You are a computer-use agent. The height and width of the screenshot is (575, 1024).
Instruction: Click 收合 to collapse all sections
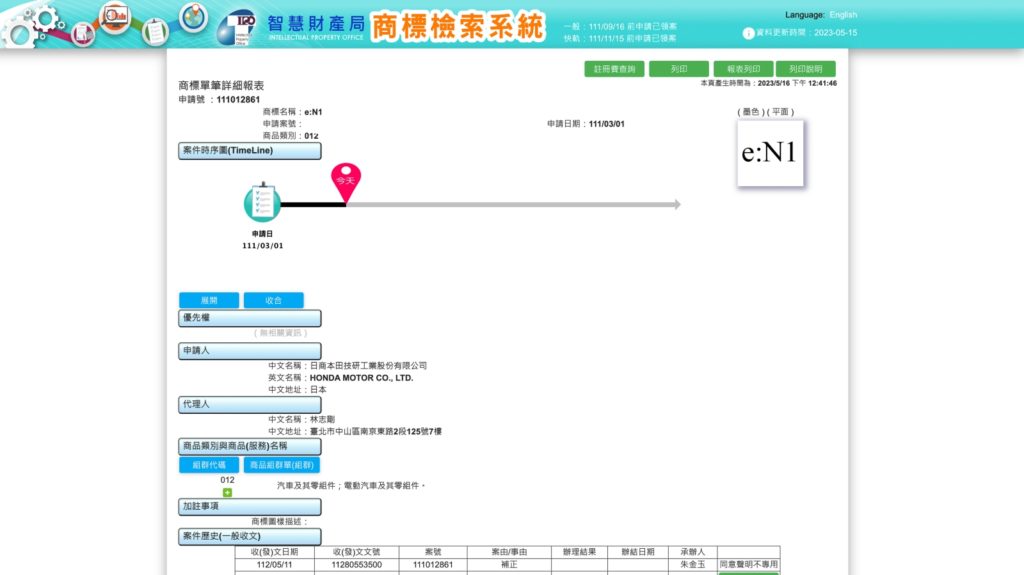pos(274,300)
